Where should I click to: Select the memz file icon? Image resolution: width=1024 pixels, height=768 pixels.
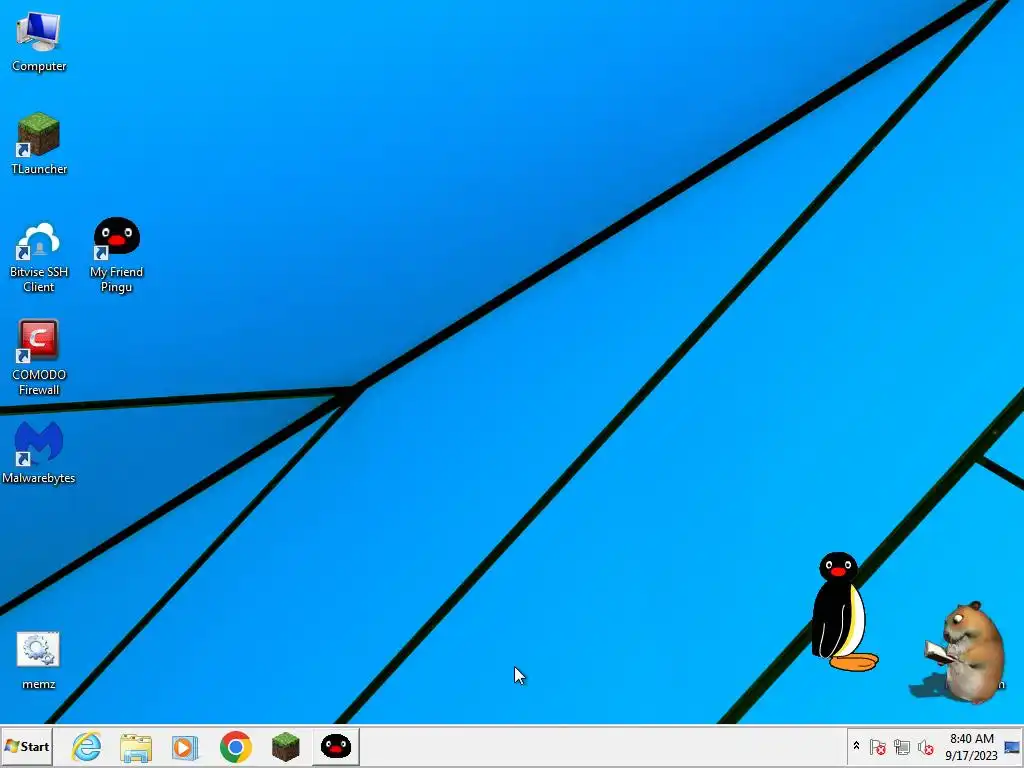click(x=39, y=660)
